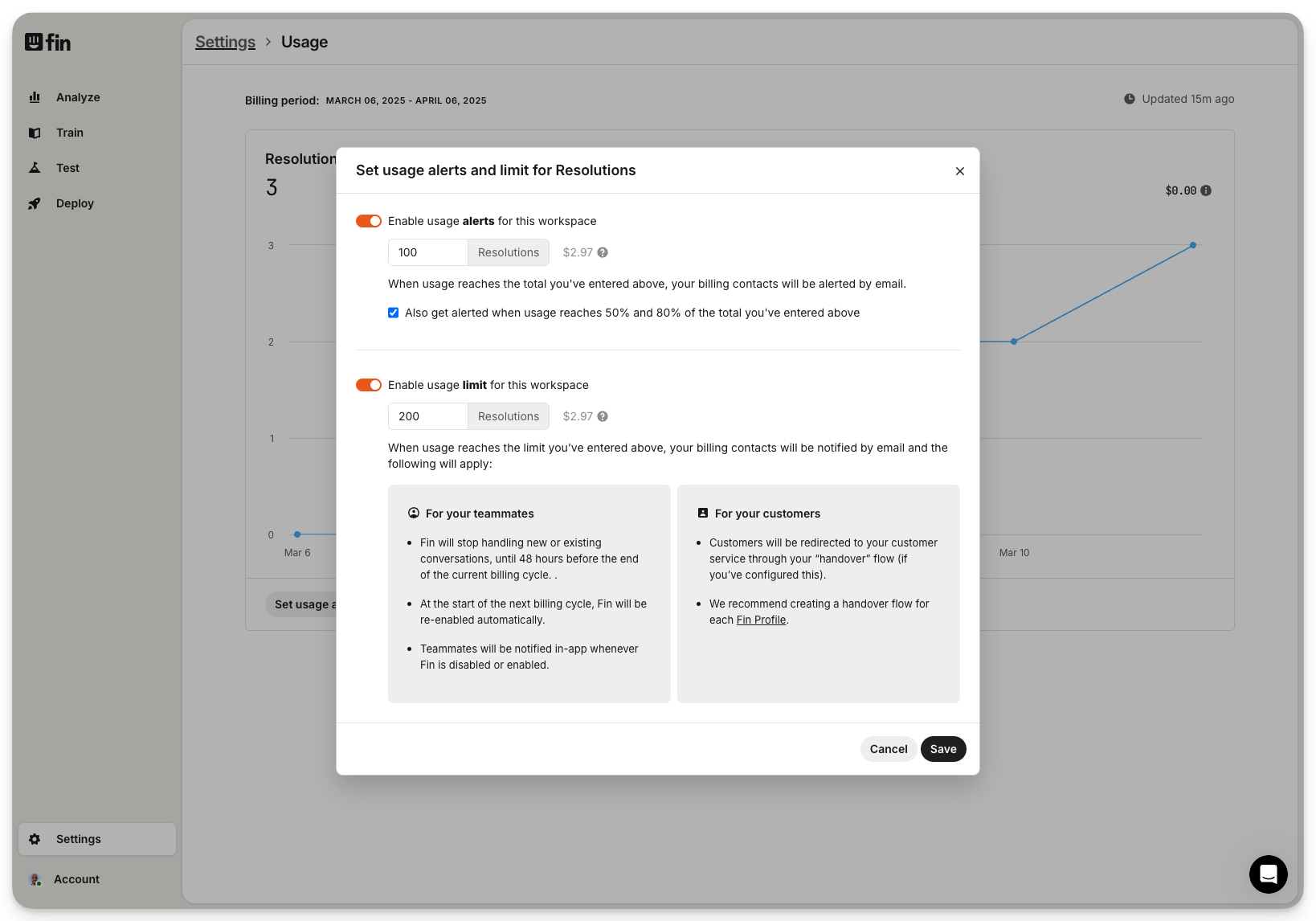Viewport: 1316px width, 921px height.
Task: Click the Save button
Action: [943, 749]
